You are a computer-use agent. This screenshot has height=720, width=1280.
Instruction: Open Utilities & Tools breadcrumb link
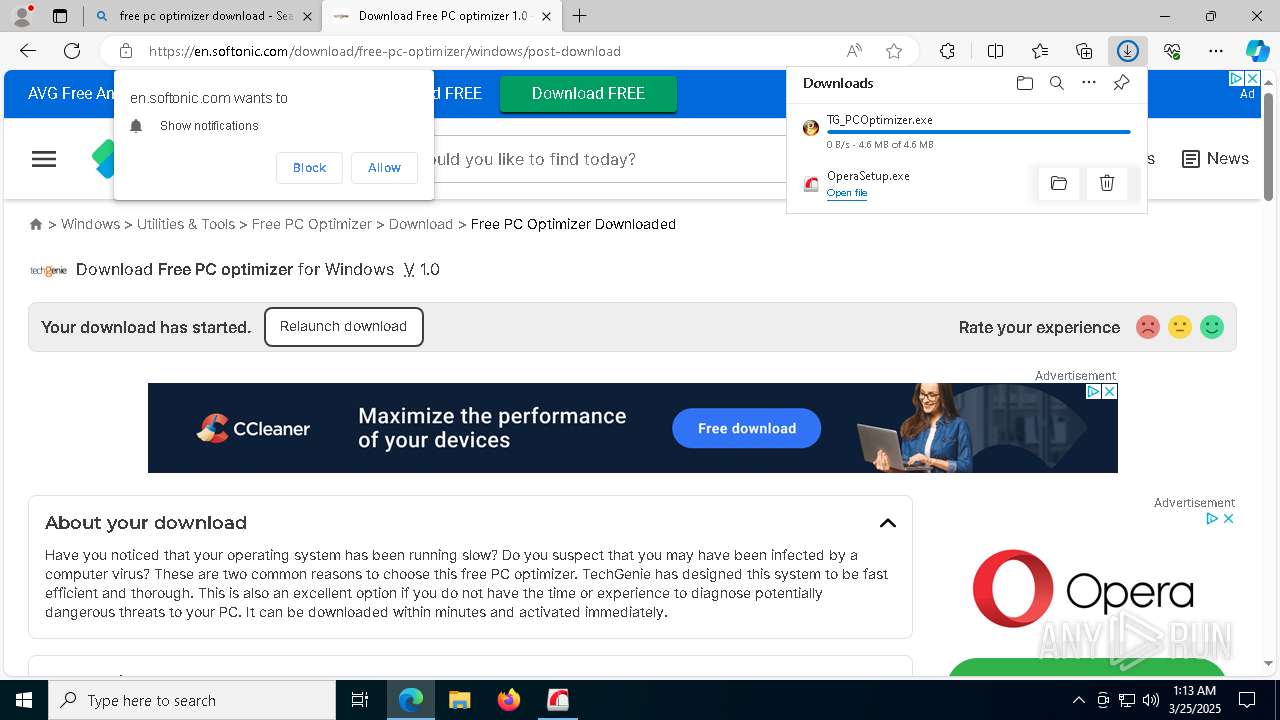coord(186,224)
